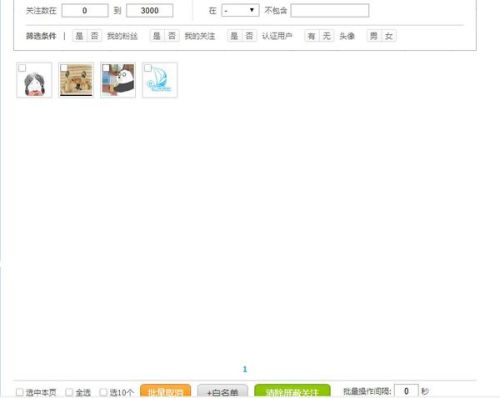Select 否 for 认证用户 filter
Screen dimensions: 500x398
coord(249,36)
